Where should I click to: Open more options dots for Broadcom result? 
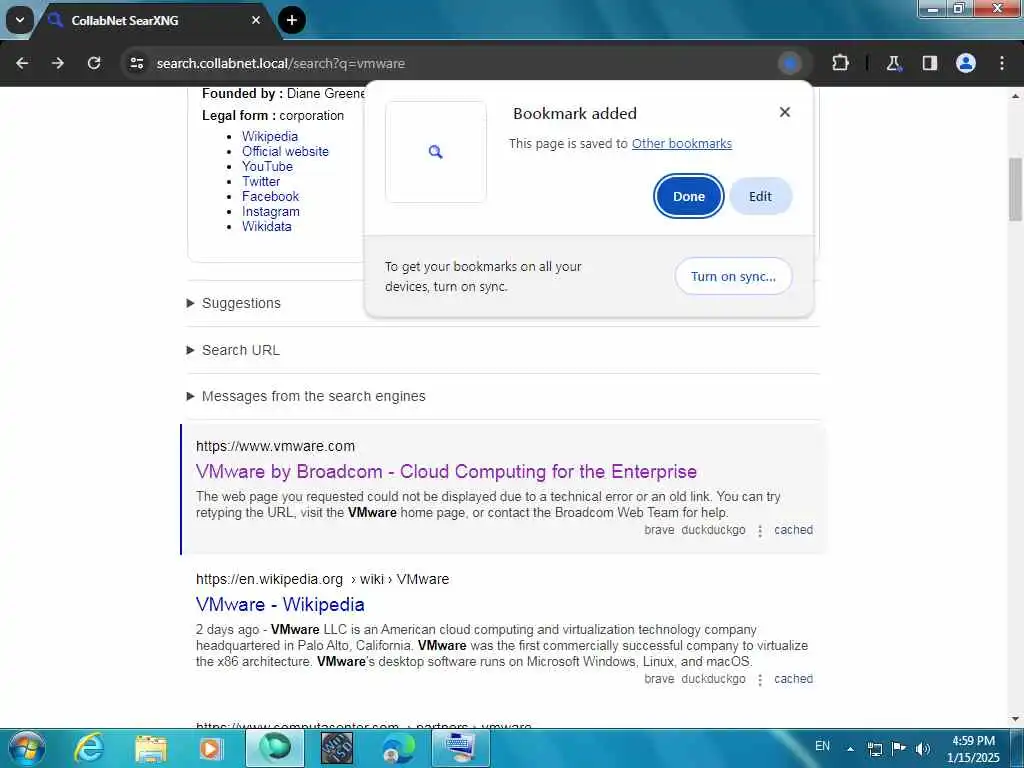point(760,531)
